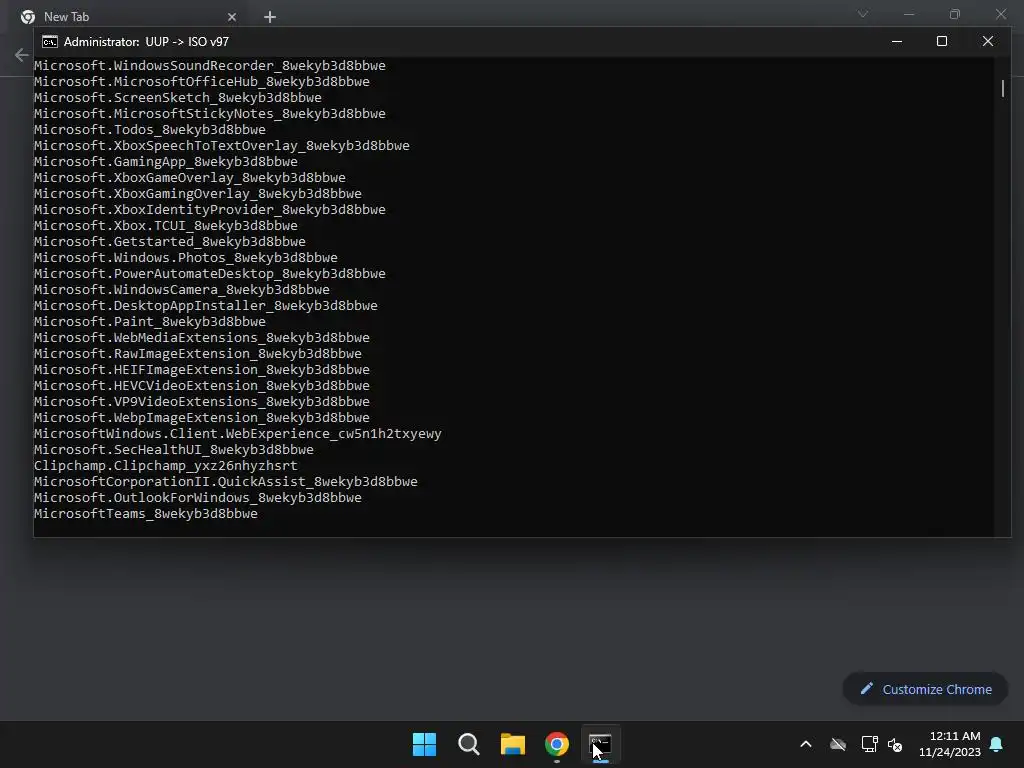The width and height of the screenshot is (1024, 768).
Task: Click the Microsoft.PowerAutomateDesktop_8wekyb3d8bbwe line
Action: pos(210,274)
